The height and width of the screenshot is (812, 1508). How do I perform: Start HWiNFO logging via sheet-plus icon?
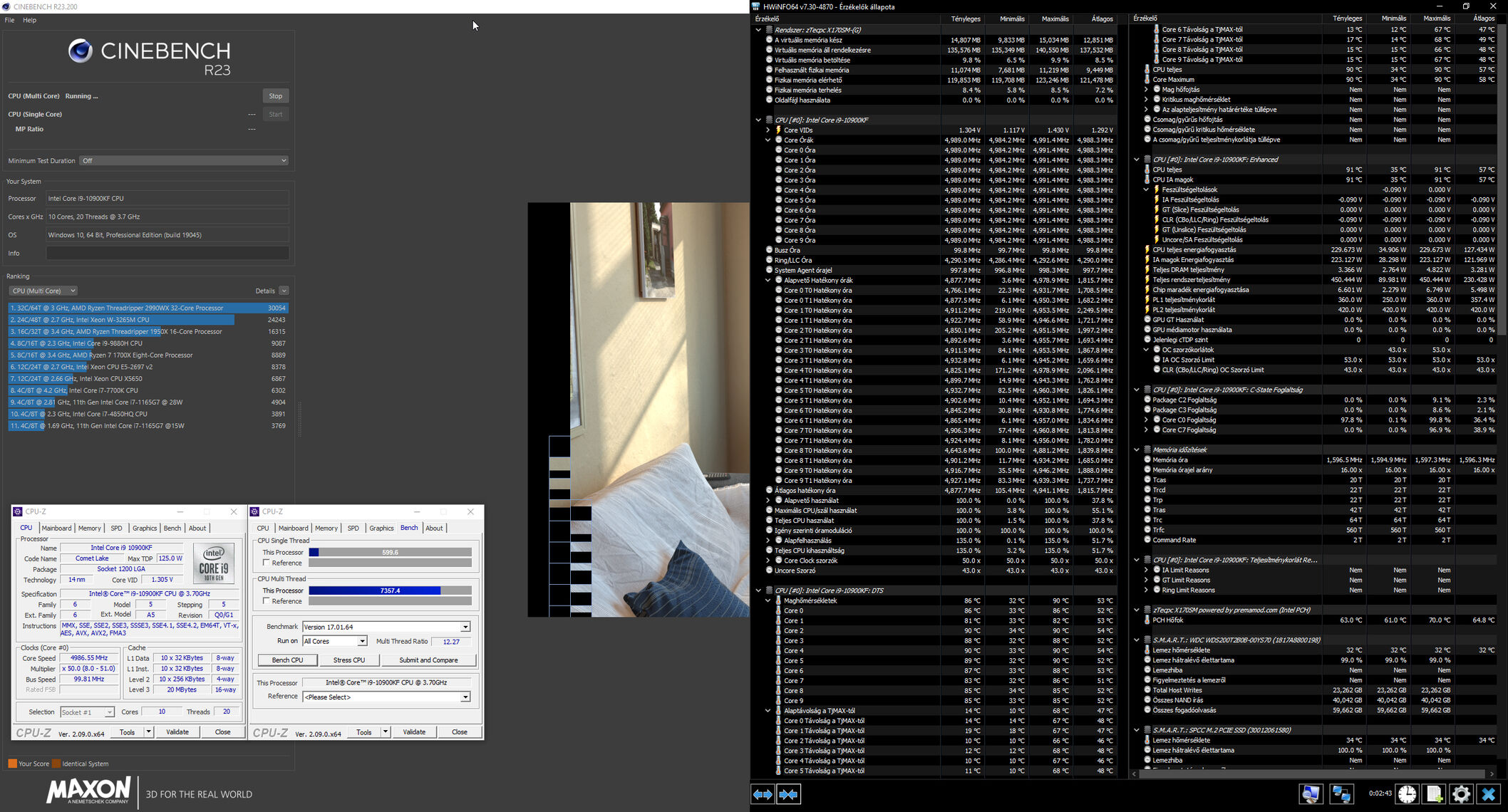click(1435, 794)
